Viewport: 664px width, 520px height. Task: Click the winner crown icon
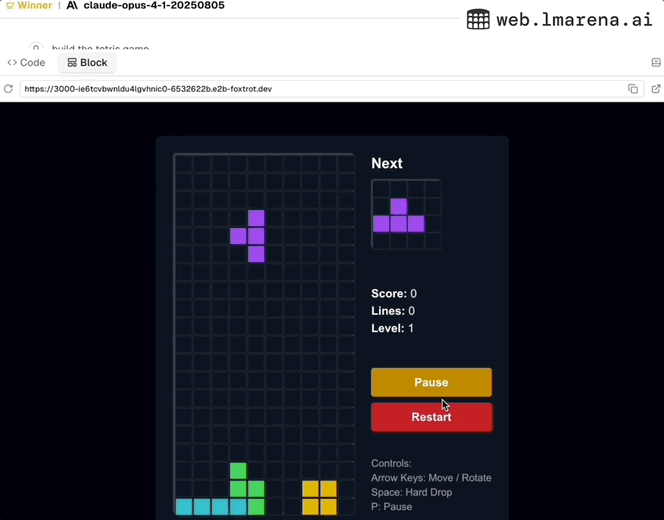(x=10, y=6)
